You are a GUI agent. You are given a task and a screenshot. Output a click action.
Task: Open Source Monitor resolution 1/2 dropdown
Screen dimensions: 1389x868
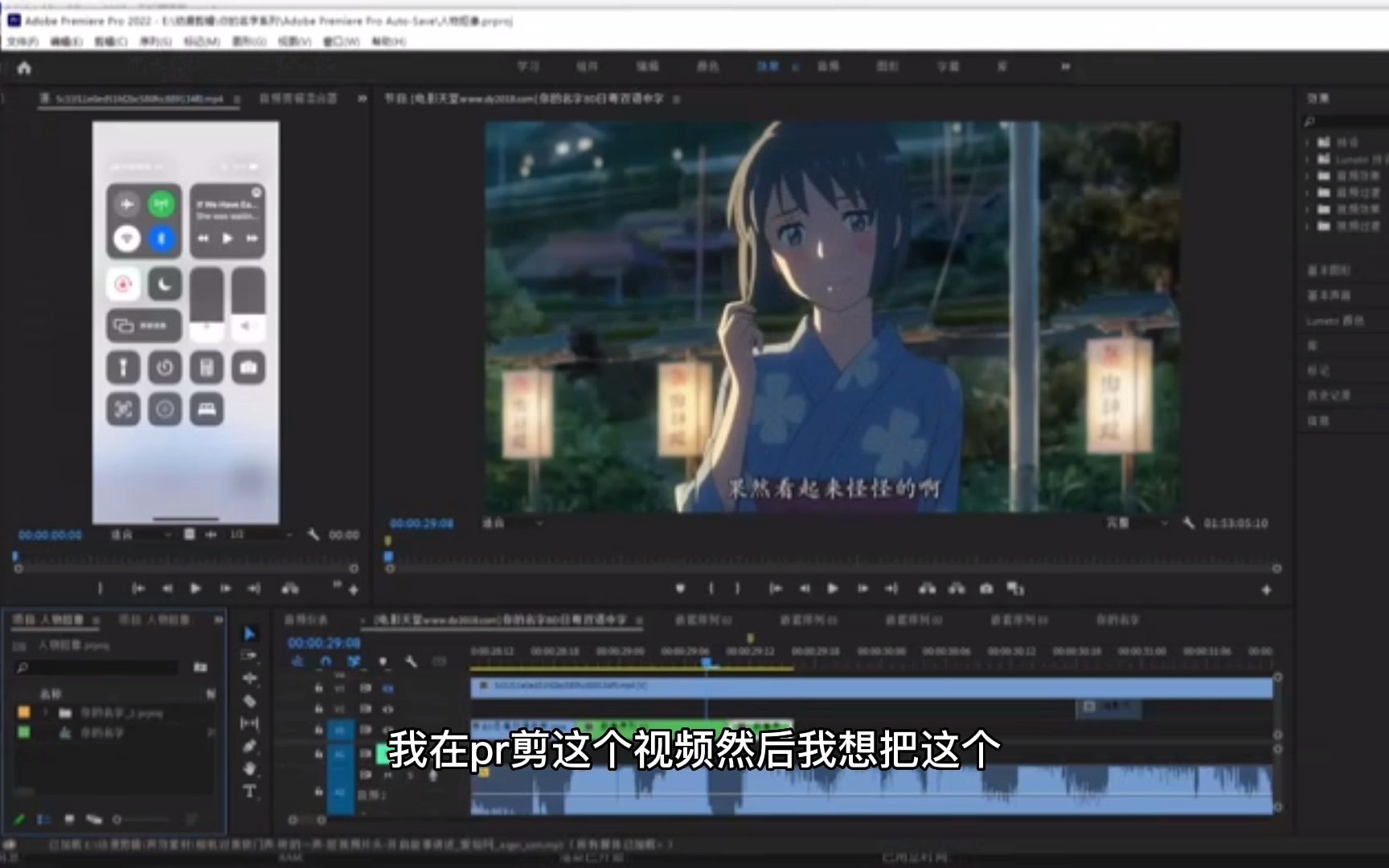(262, 534)
